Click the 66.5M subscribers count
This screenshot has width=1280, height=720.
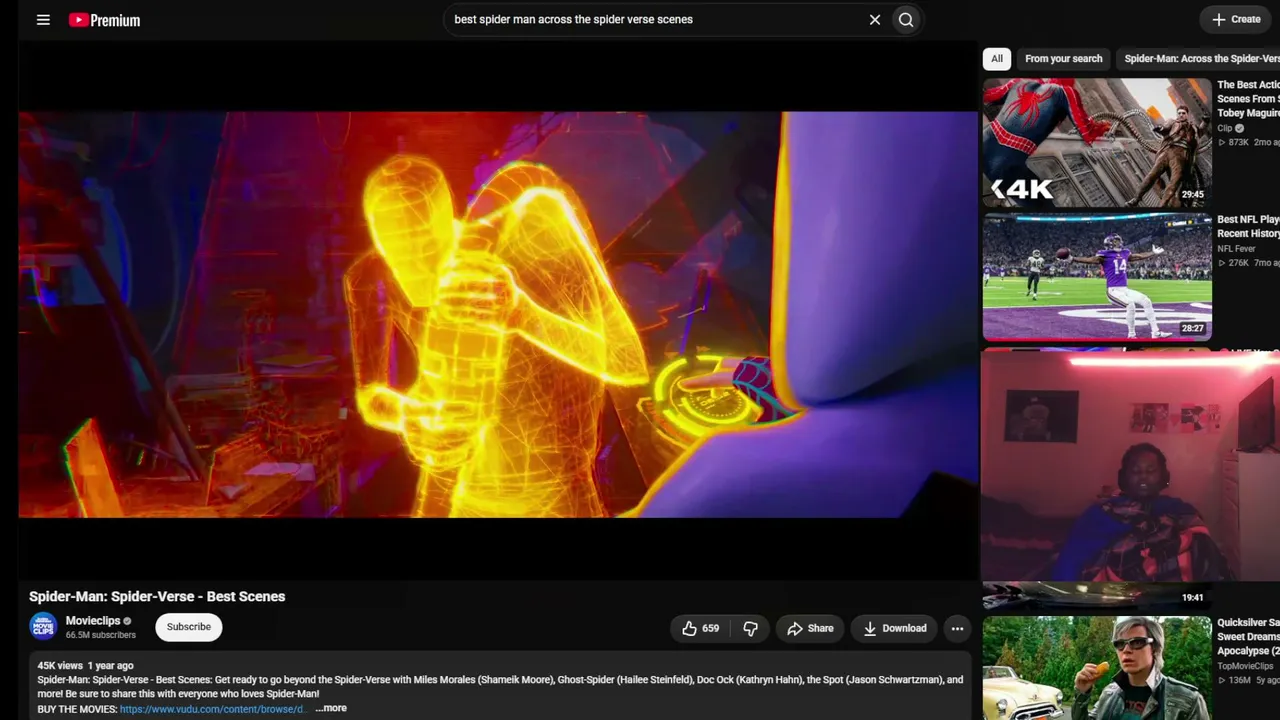coord(101,635)
